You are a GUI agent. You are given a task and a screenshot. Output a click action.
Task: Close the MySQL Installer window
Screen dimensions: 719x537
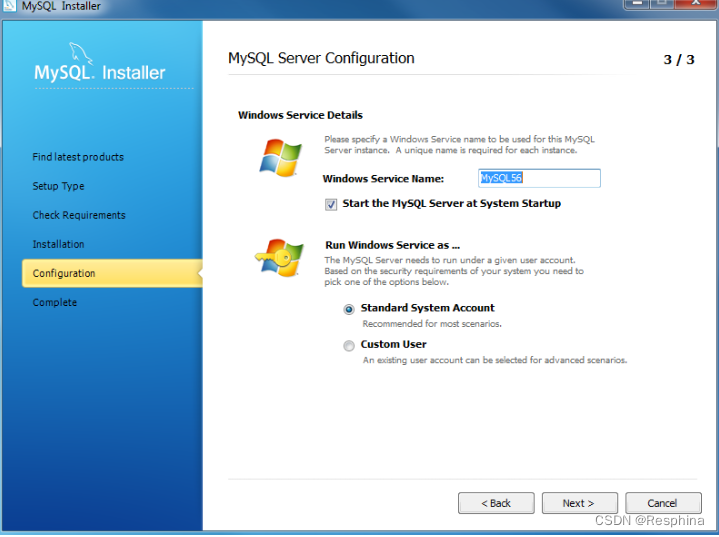[x=696, y=4]
